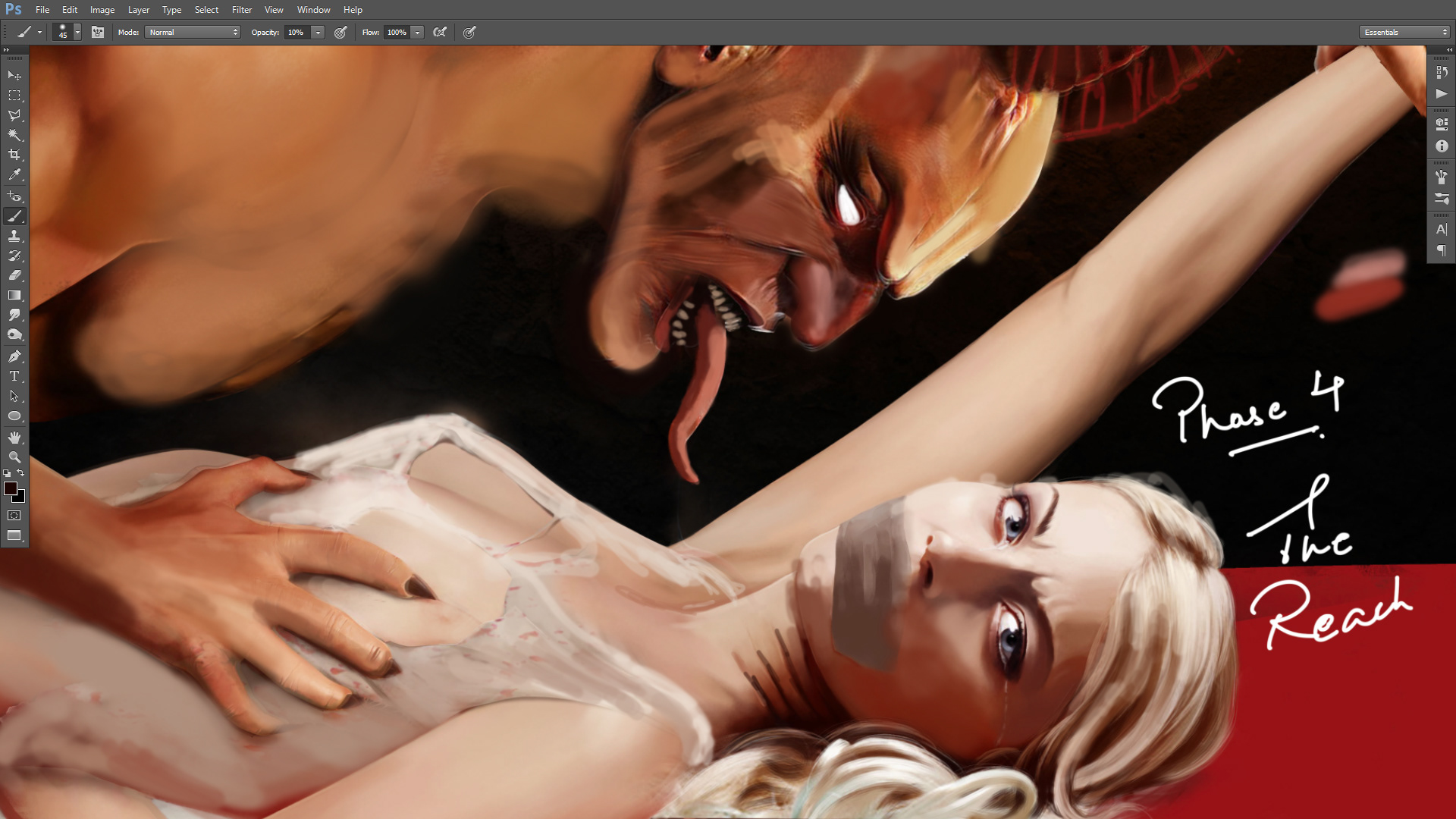Open the Essentials workspace dropdown

pyautogui.click(x=1405, y=32)
